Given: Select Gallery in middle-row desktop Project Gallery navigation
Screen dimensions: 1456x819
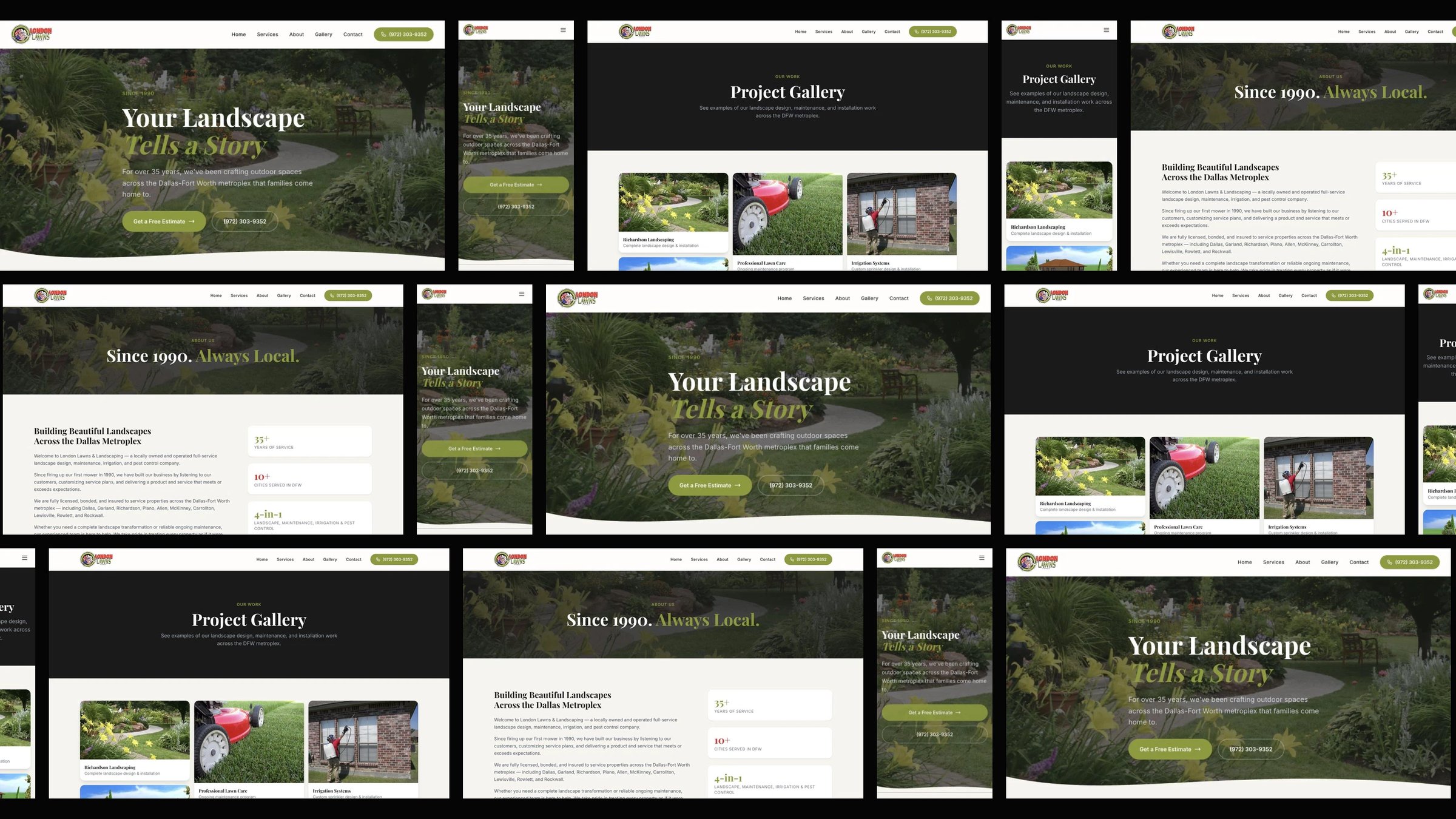Looking at the screenshot, I should (x=1286, y=295).
